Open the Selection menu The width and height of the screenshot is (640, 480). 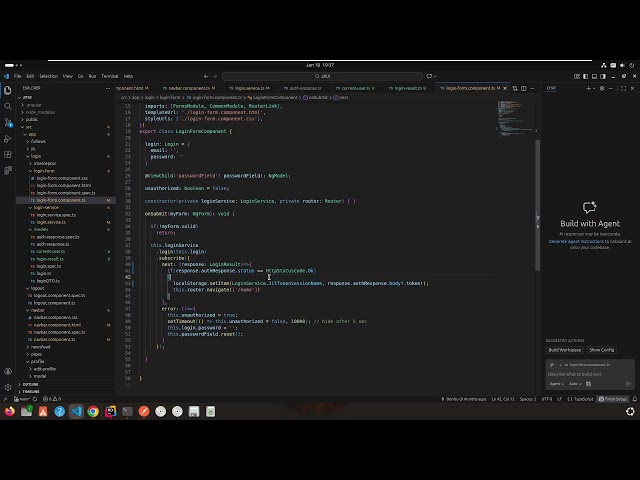tap(49, 76)
